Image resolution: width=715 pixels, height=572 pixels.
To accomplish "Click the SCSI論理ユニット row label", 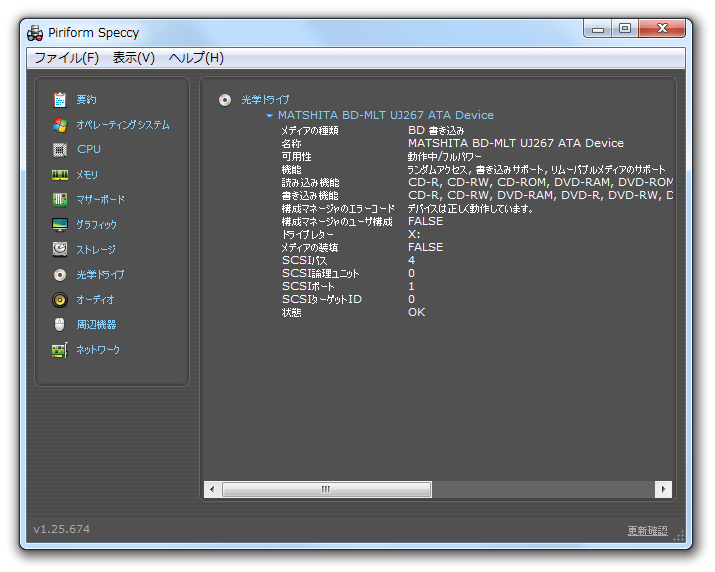I will coord(321,274).
